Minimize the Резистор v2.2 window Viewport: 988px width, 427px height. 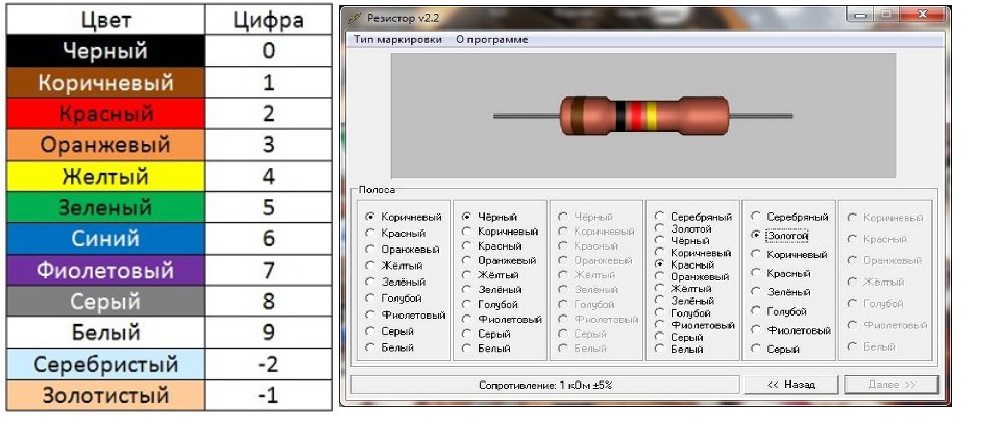861,16
